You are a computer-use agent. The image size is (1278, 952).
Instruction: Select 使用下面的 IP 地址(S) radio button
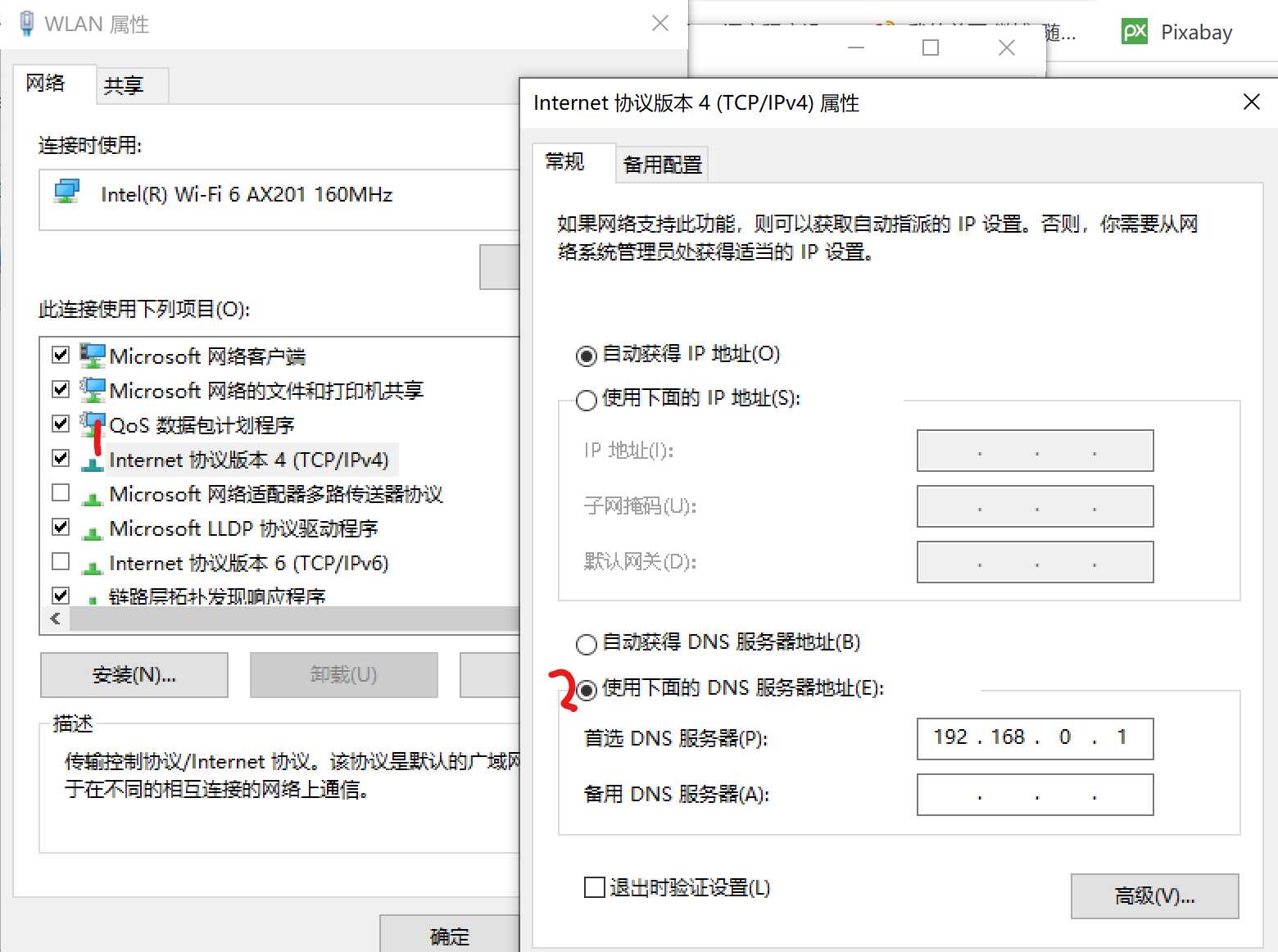click(587, 400)
